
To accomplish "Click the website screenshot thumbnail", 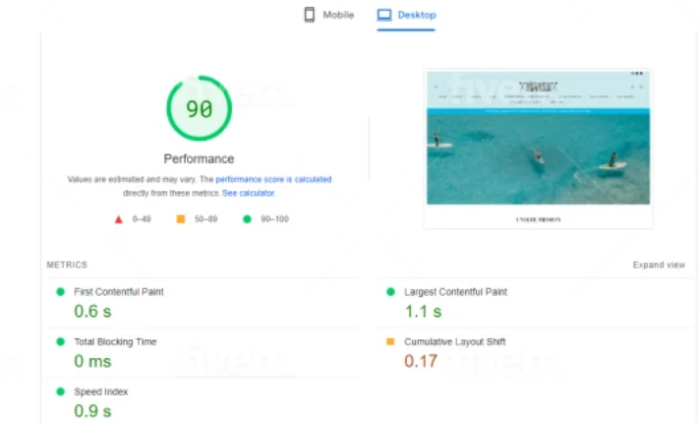I will (x=538, y=149).
